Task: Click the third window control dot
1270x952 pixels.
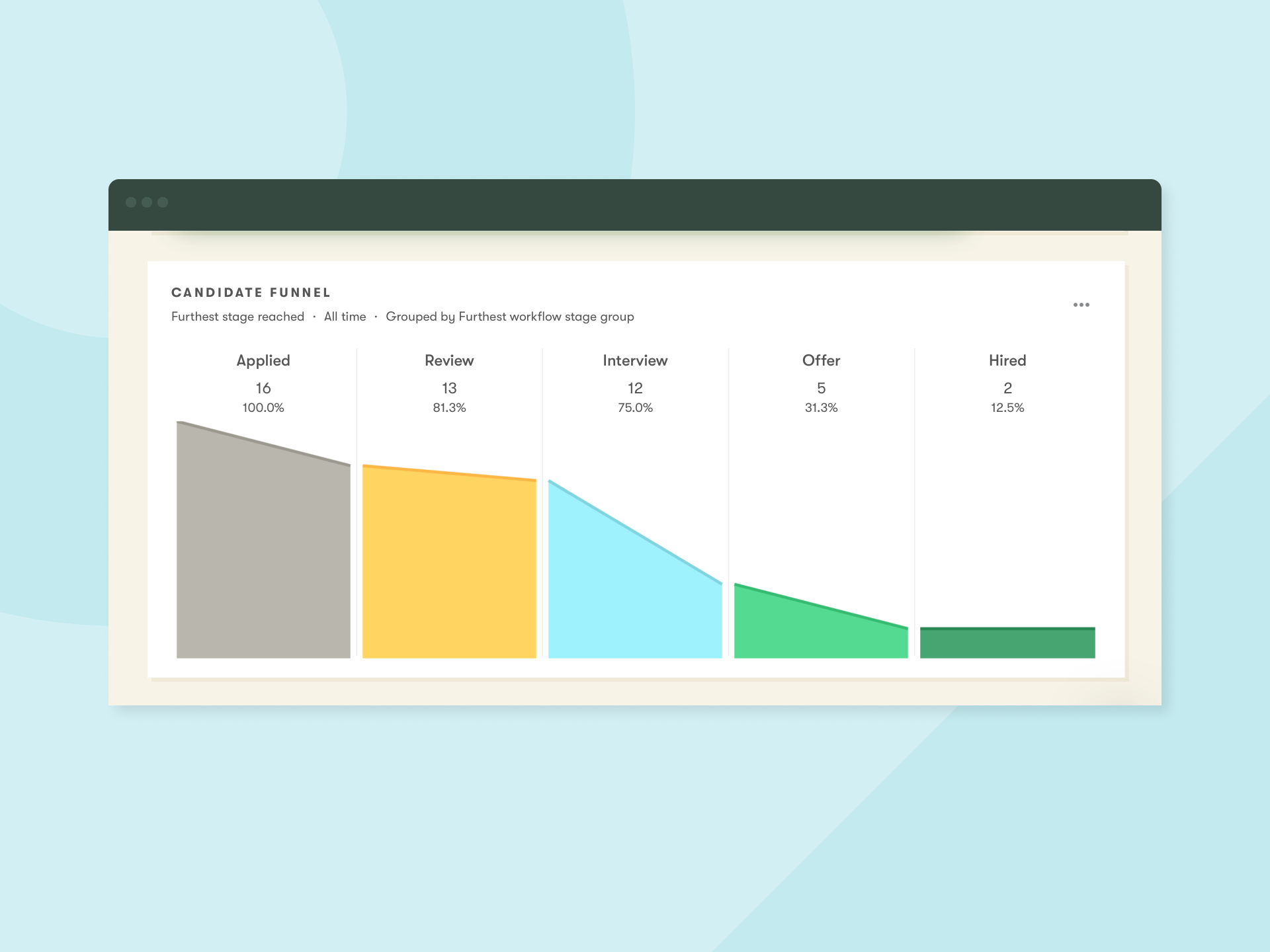Action: (163, 202)
